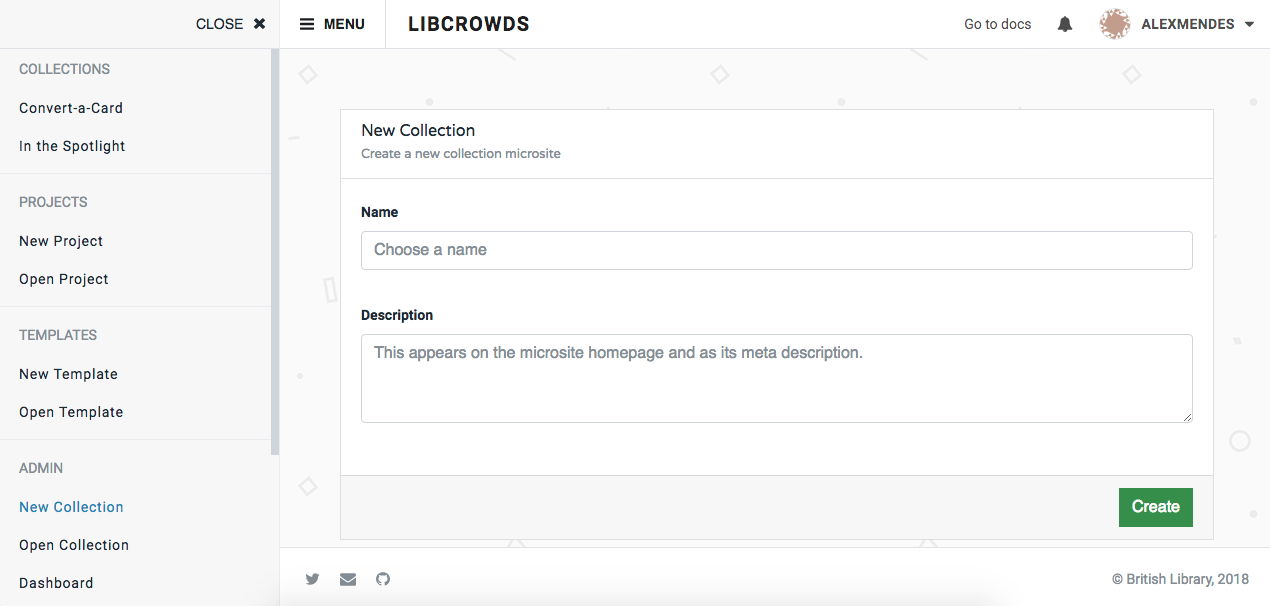Click the Create button
This screenshot has width=1270, height=606.
[1155, 507]
